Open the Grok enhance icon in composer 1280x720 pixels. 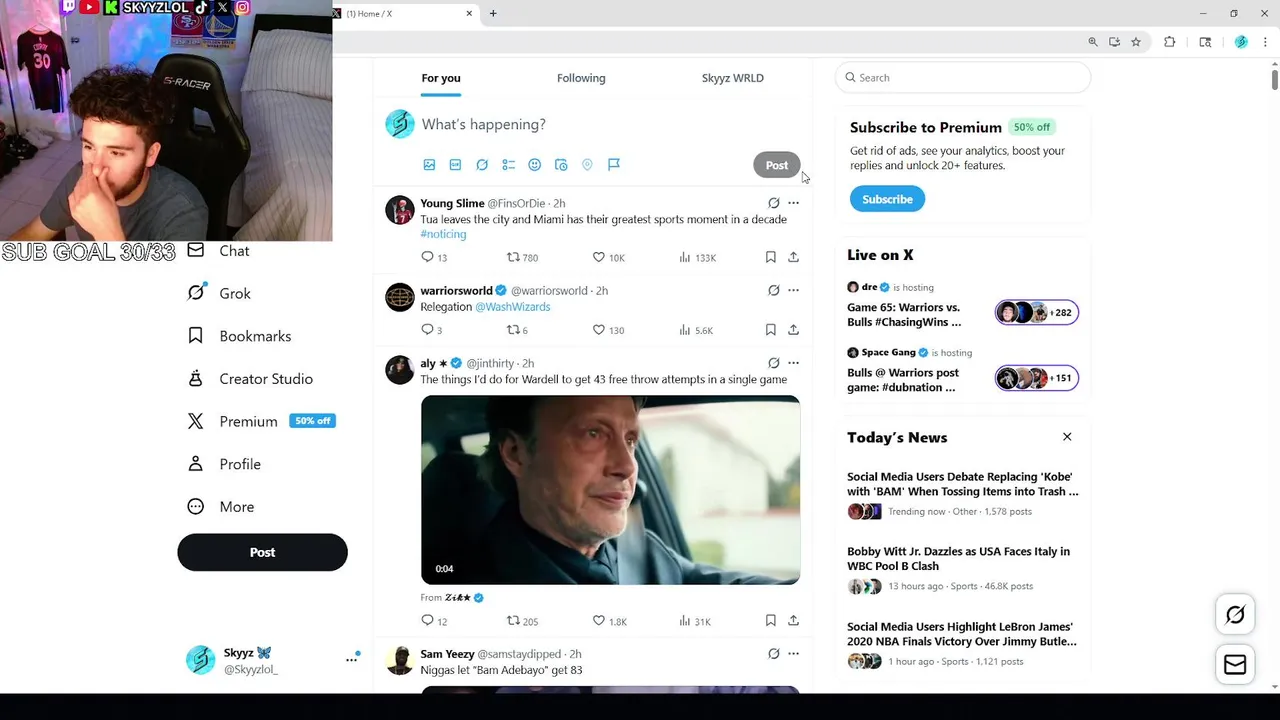click(482, 165)
